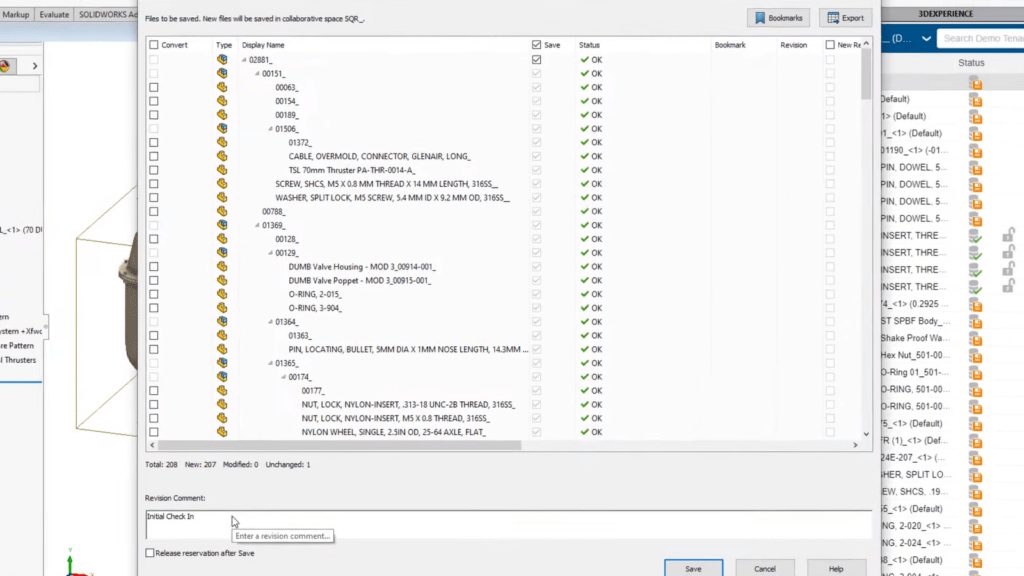
Task: Open dropdown arrow in 3DEXPERIENCE panel header
Action: [926, 39]
